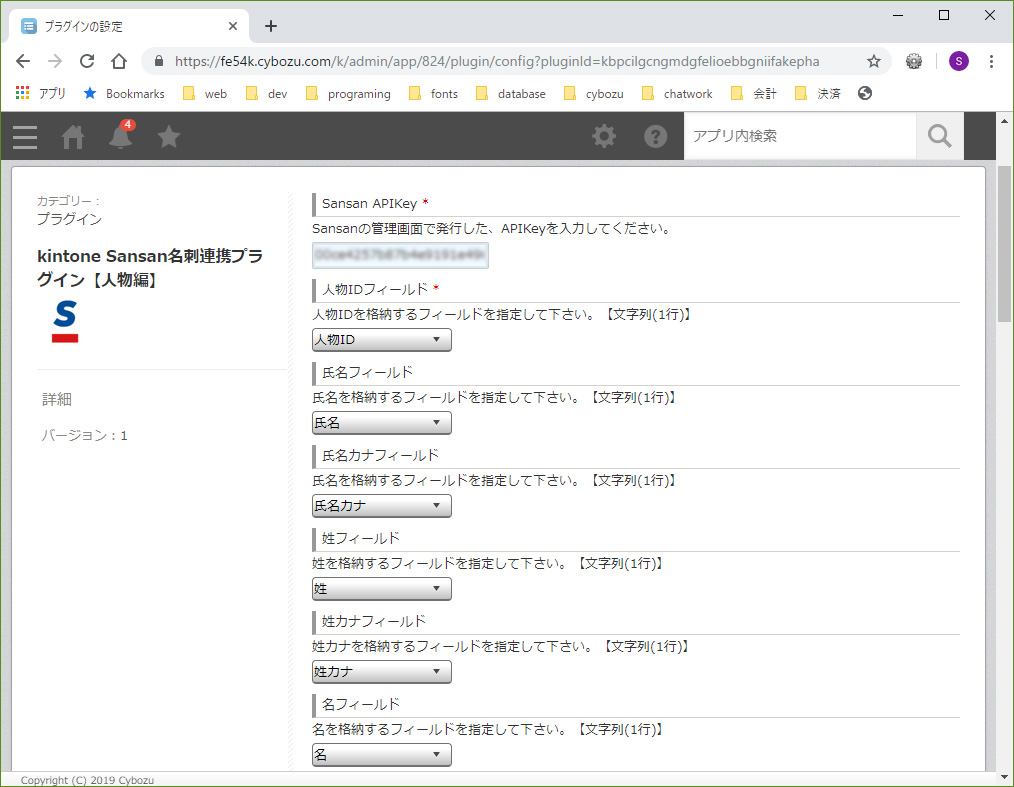Open the アプリ apps shortcut

tap(41, 94)
